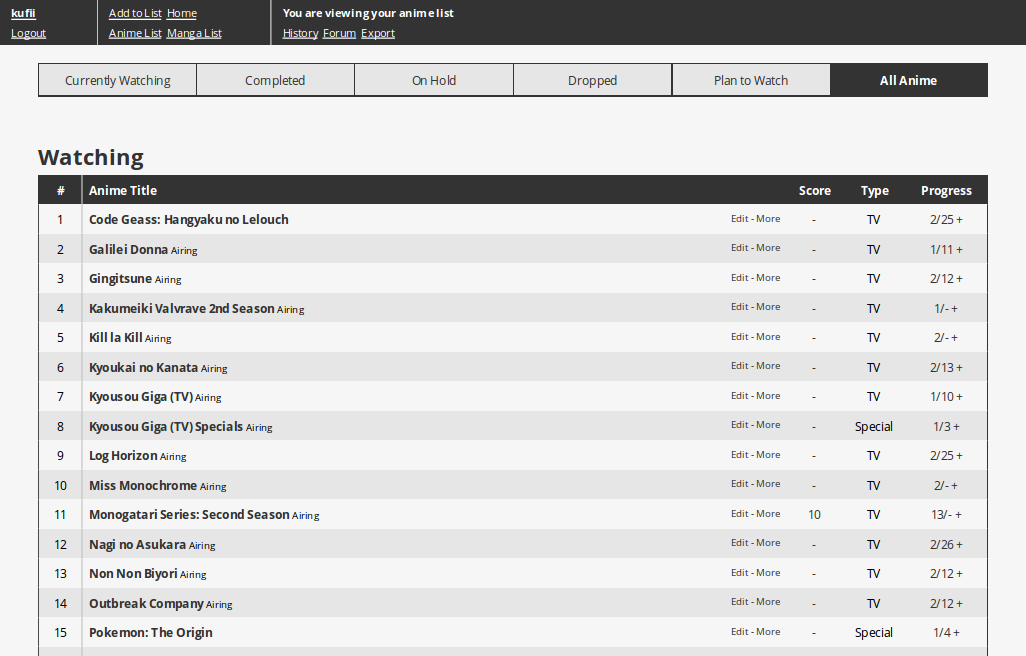Click Edit for Galilei Donna row
The width and height of the screenshot is (1026, 656).
coord(739,248)
